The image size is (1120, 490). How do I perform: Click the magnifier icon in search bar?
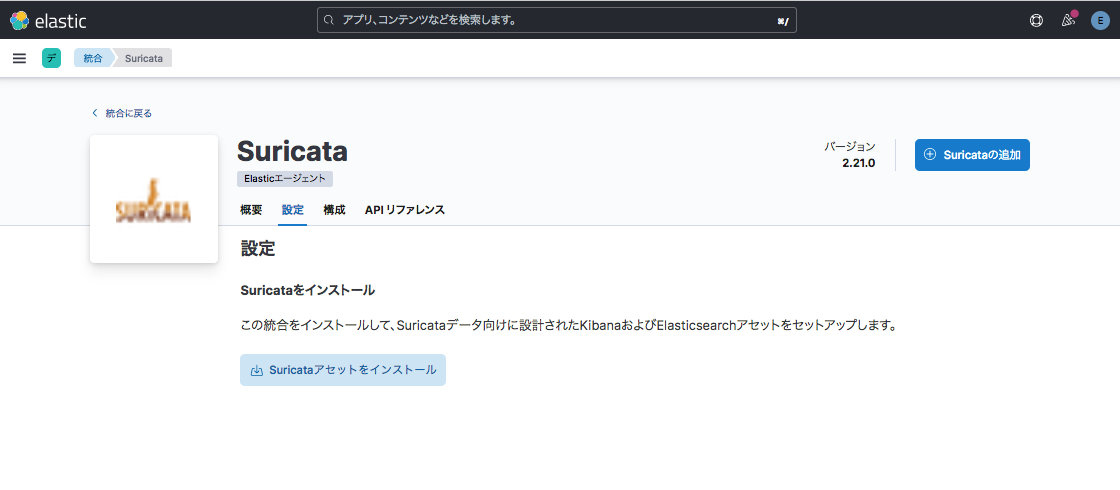coord(329,20)
